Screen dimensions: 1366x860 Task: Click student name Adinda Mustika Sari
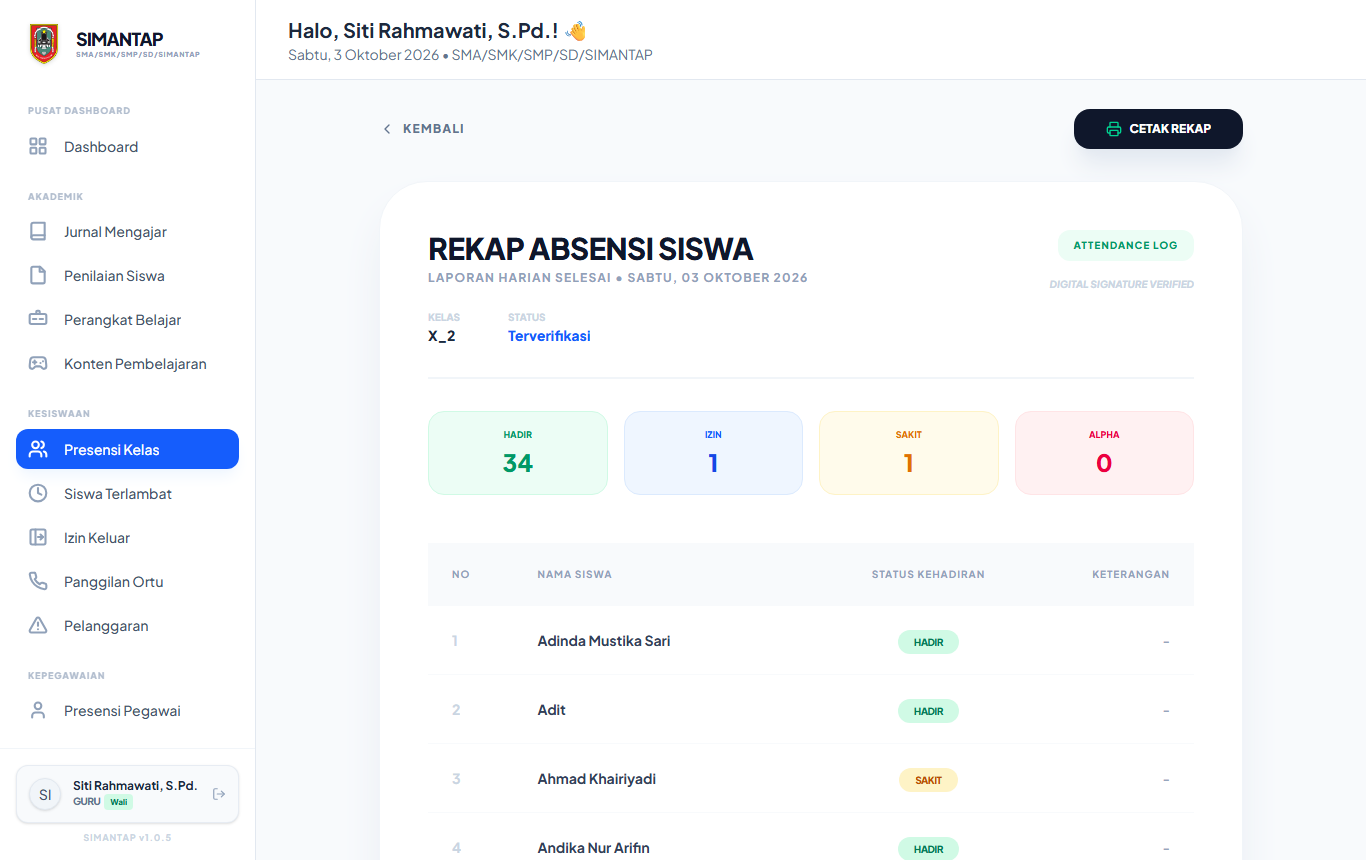(x=604, y=641)
